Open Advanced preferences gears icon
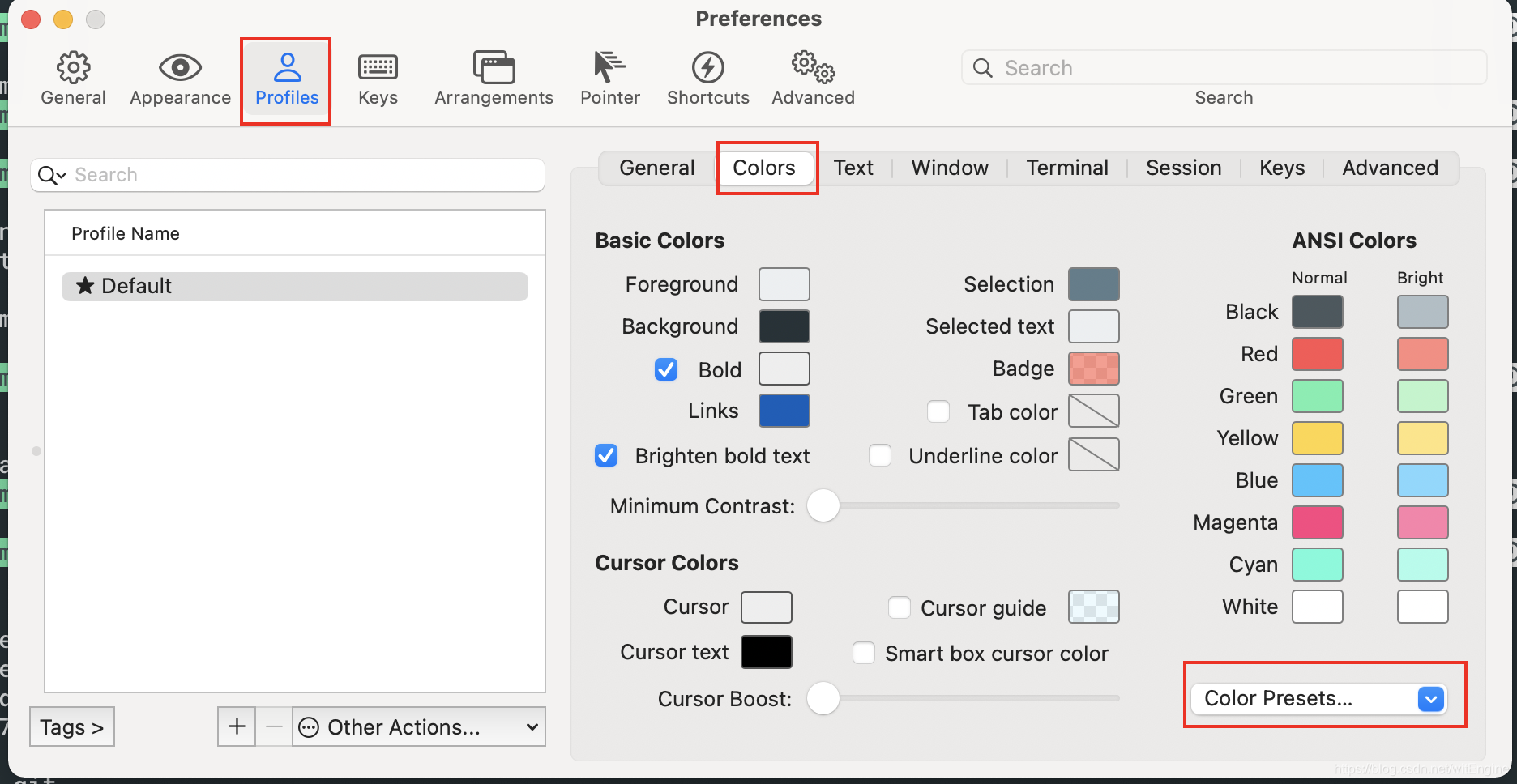The image size is (1517, 784). click(x=813, y=67)
